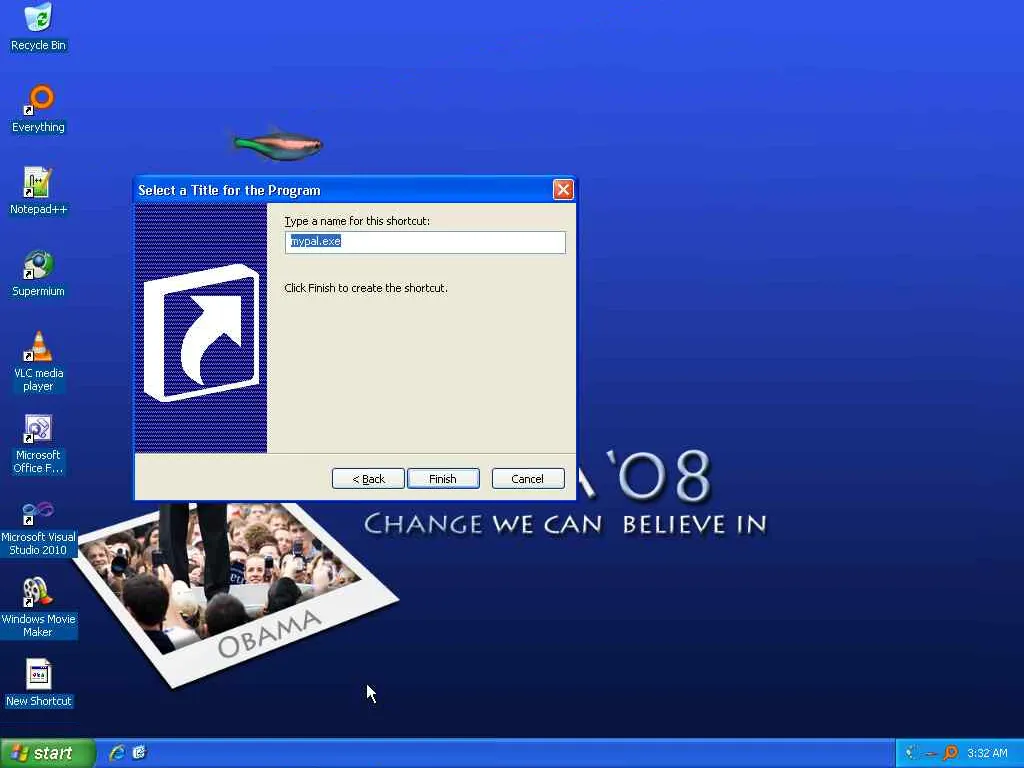Click the leftmost system tray icon
This screenshot has height=768, width=1024.
click(x=910, y=753)
